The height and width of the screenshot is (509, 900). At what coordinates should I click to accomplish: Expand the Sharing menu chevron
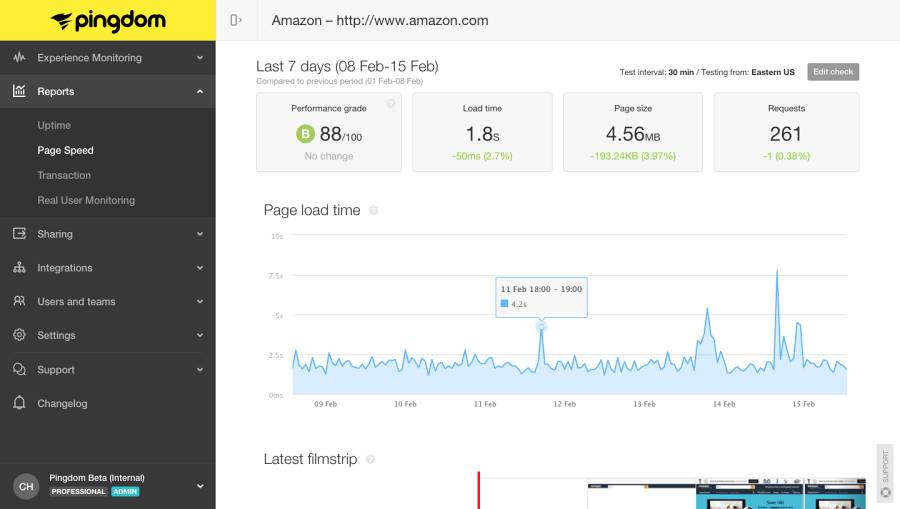pyautogui.click(x=200, y=234)
